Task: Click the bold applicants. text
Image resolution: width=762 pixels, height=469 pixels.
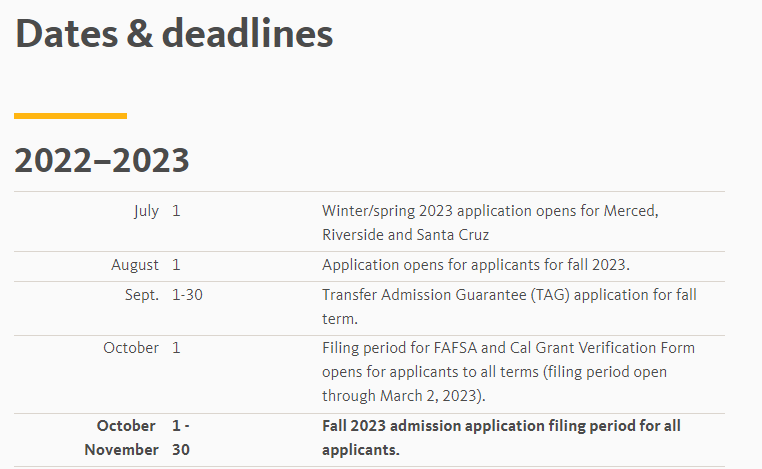Action: (x=361, y=450)
